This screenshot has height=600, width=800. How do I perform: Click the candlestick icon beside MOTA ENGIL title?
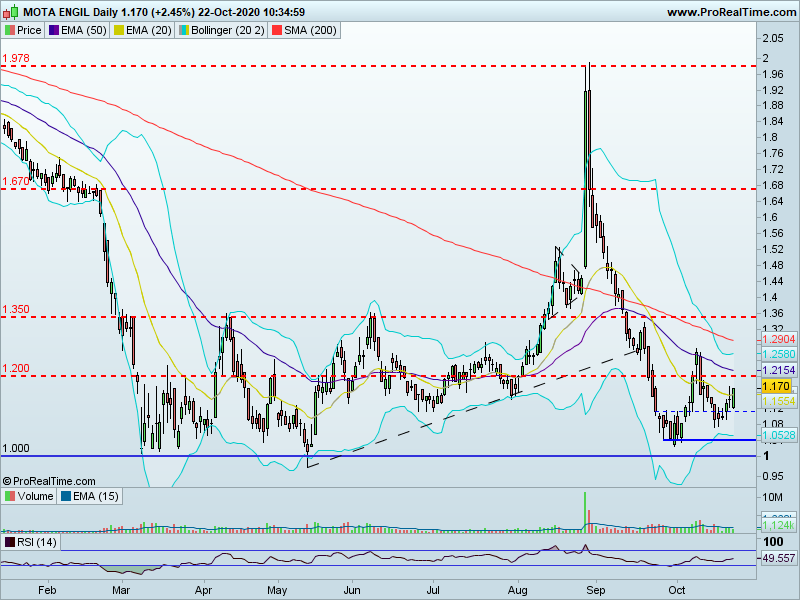(11, 11)
